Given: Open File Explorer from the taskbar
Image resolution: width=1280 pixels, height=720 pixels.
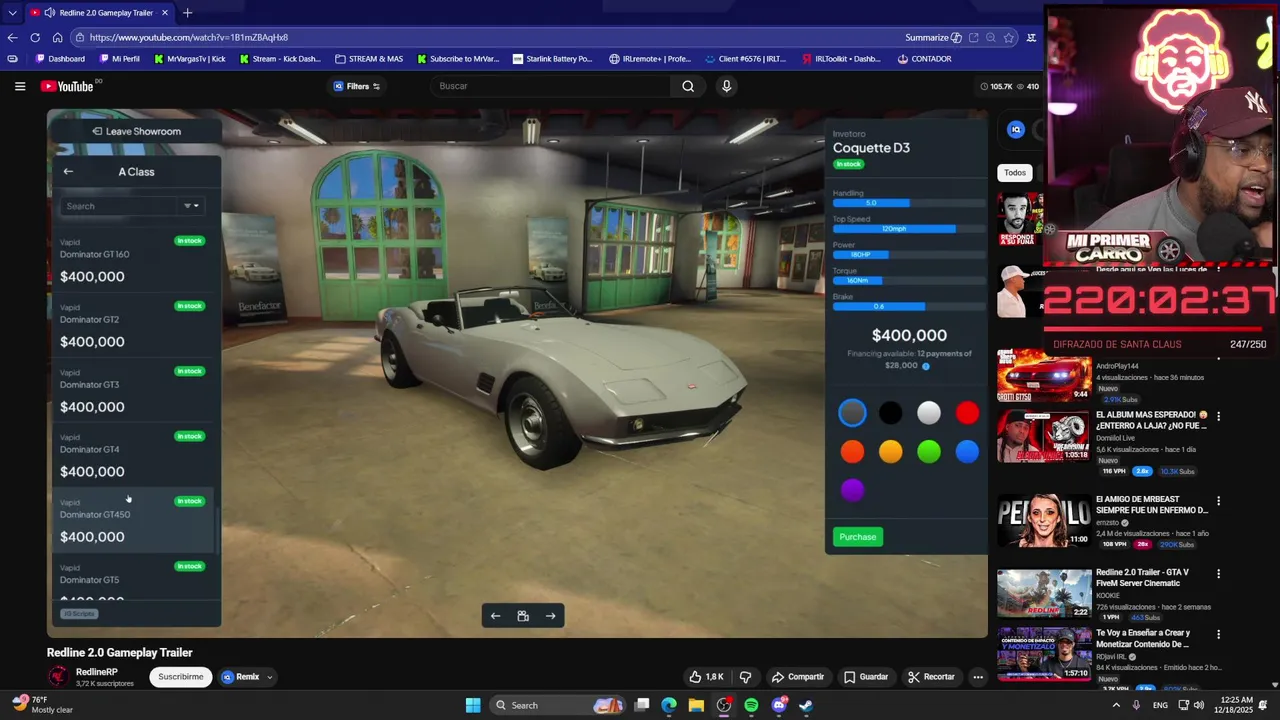Looking at the screenshot, I should coord(696,705).
